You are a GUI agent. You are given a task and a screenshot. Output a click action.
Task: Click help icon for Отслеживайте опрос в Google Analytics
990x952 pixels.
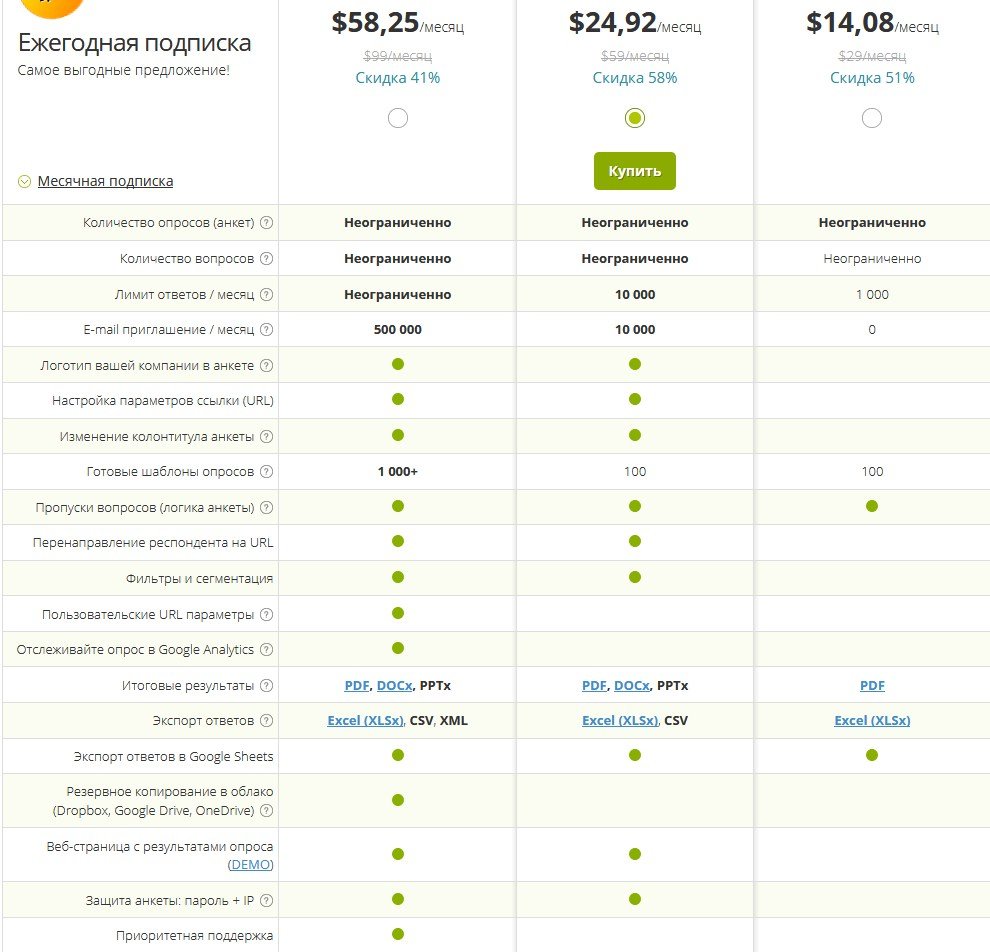click(x=267, y=649)
